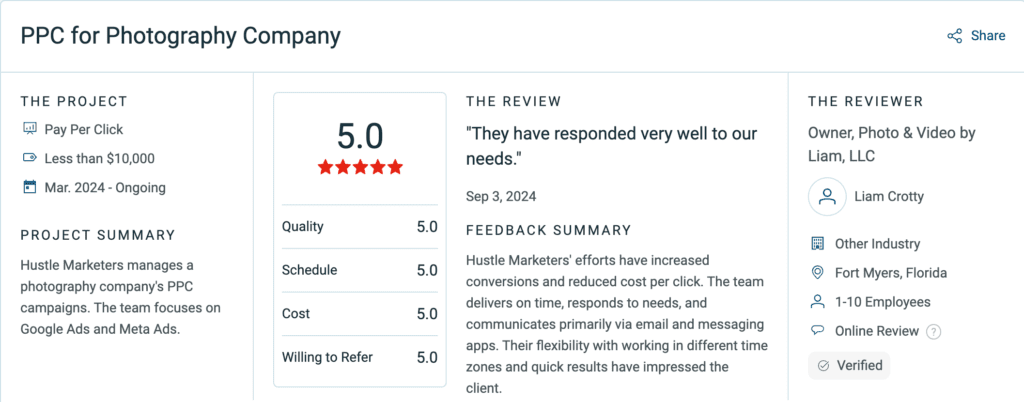Screen dimensions: 1024x402
Task: Click the Liam Crotty avatar icon
Action: pyautogui.click(x=827, y=196)
